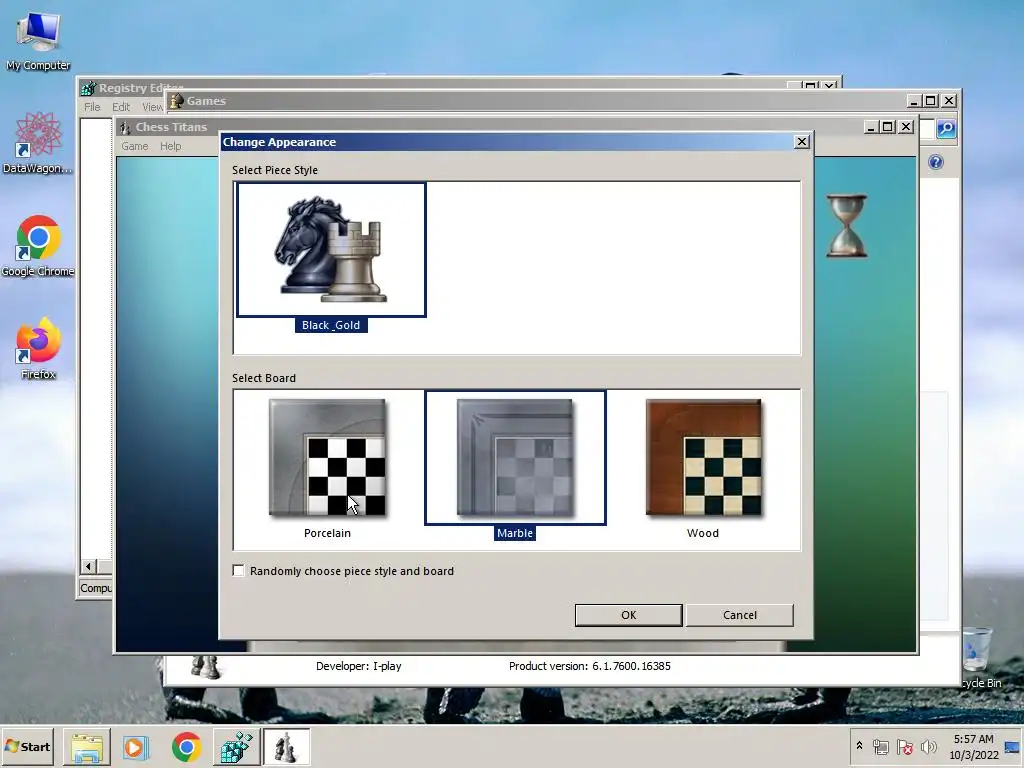
Task: Open the Start menu
Action: pyautogui.click(x=27, y=746)
